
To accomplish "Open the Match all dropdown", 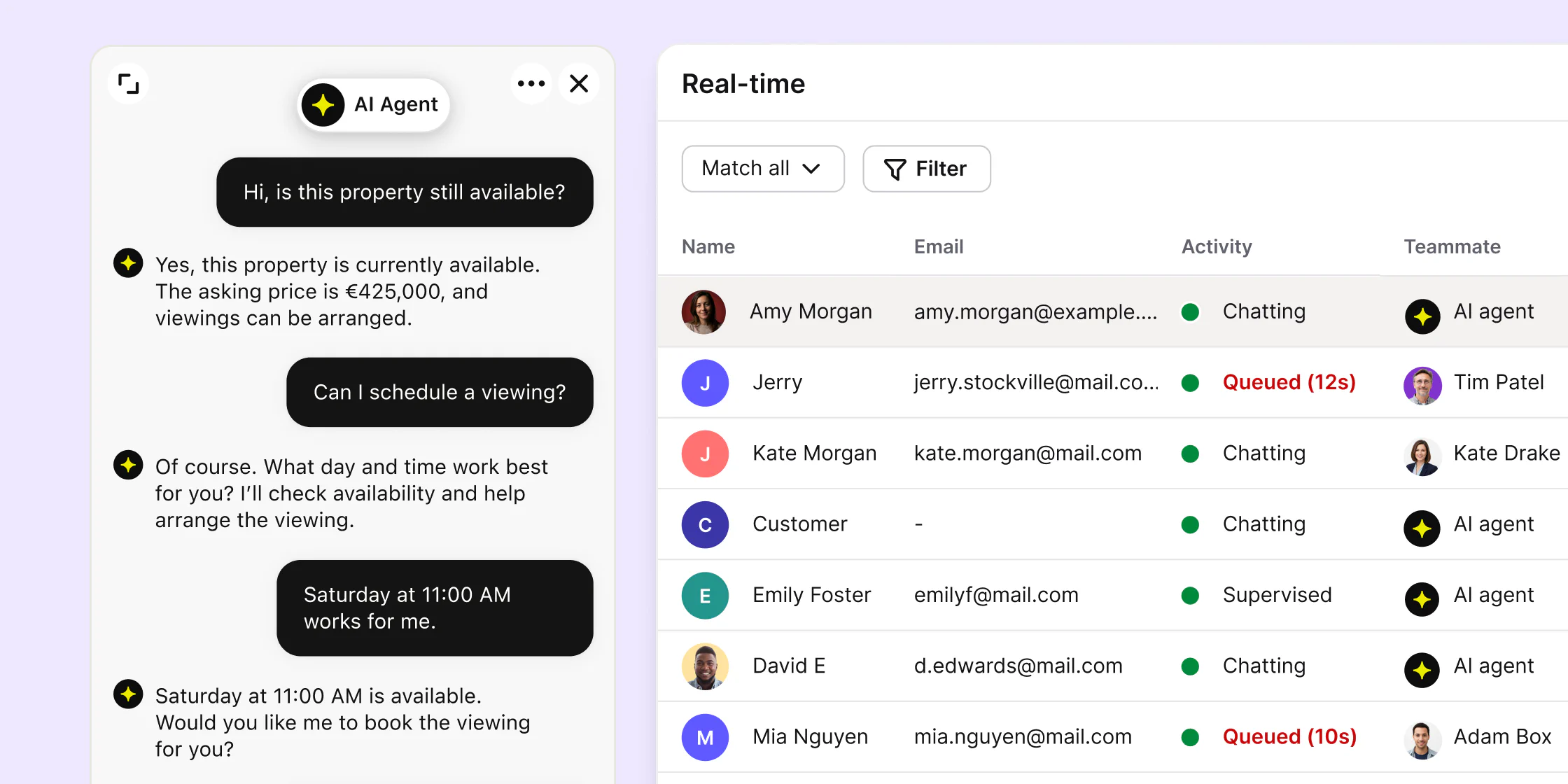I will 763,169.
